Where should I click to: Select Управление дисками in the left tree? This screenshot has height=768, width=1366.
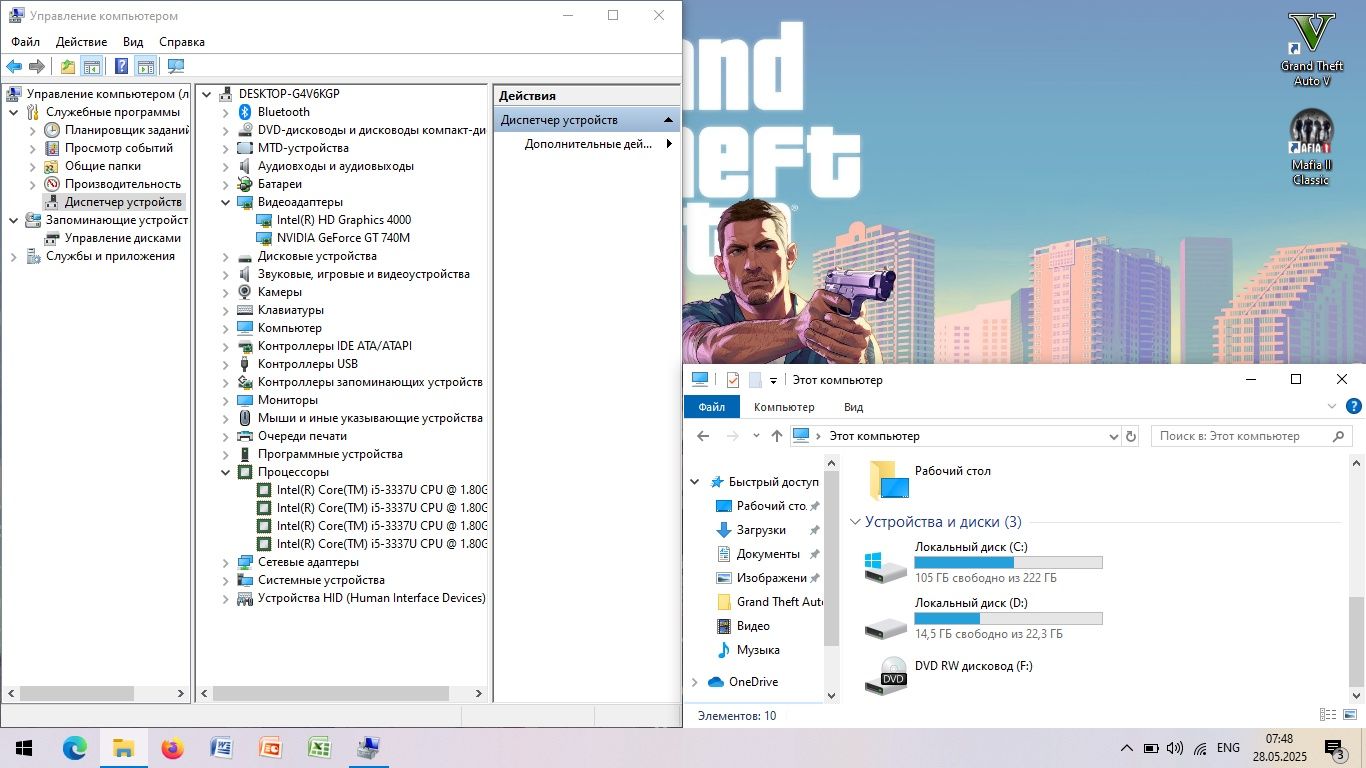[x=123, y=238]
